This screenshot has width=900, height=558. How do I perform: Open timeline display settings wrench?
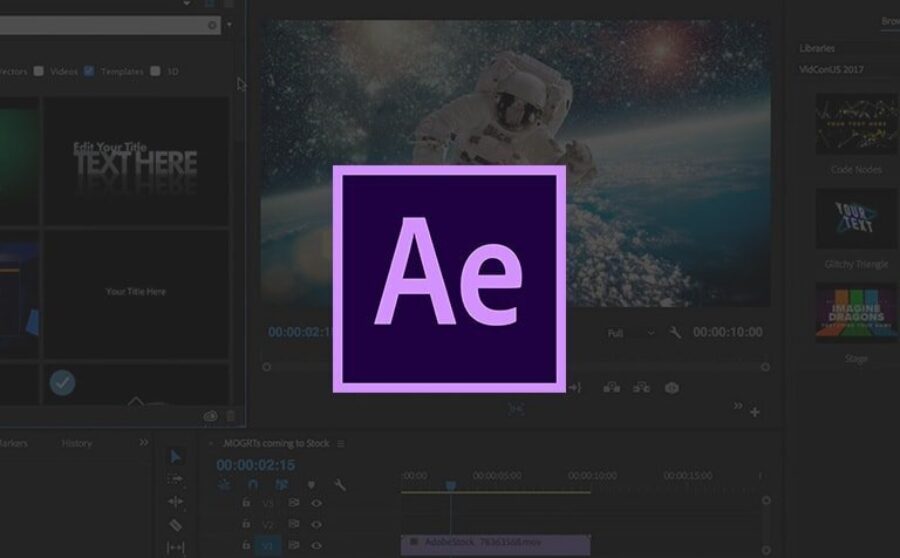tap(340, 485)
